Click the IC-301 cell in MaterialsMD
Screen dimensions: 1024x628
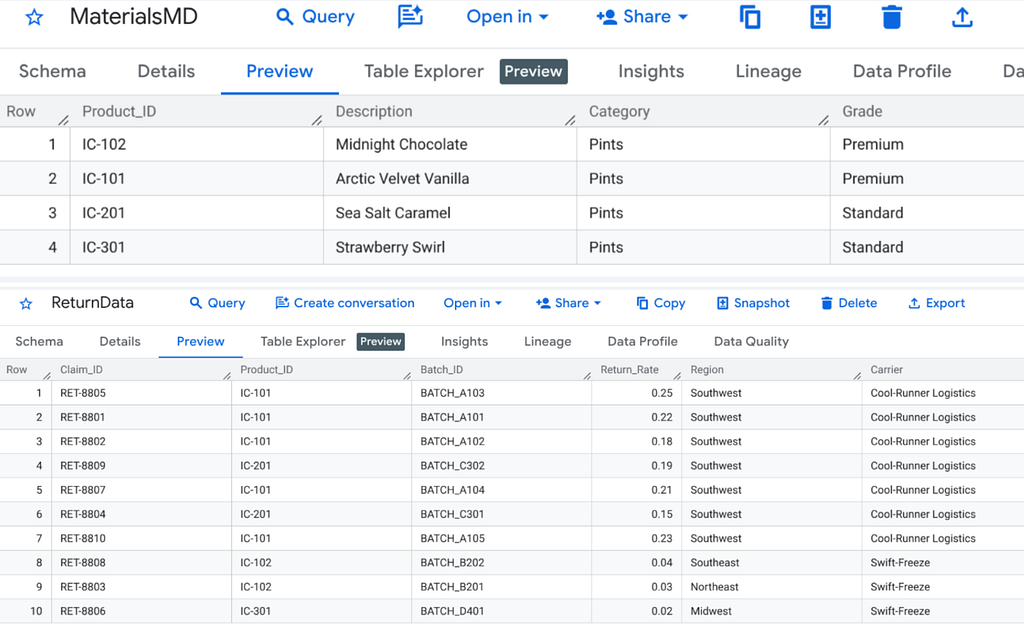pos(197,247)
